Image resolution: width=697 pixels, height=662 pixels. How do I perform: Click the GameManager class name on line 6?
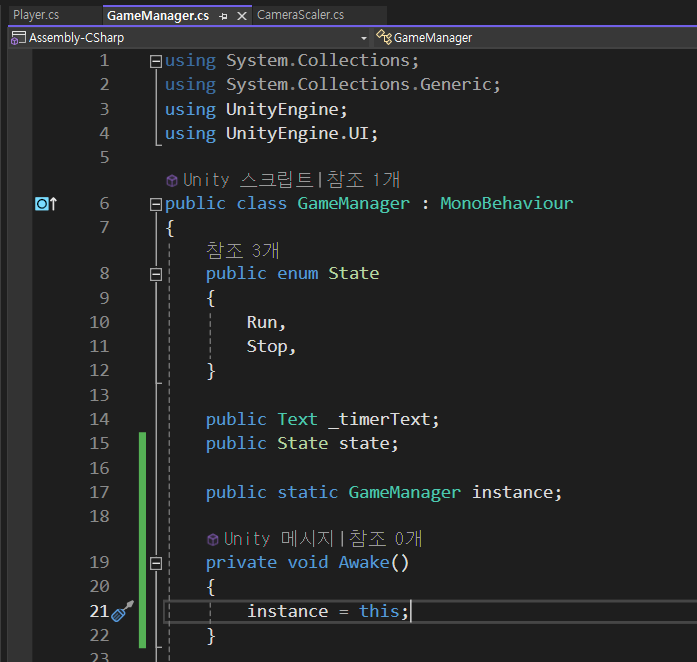pos(353,204)
